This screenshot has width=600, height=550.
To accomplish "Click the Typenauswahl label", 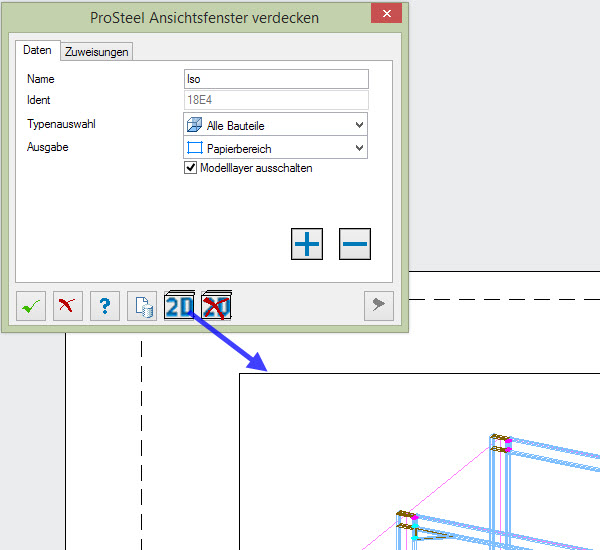I will (61, 124).
